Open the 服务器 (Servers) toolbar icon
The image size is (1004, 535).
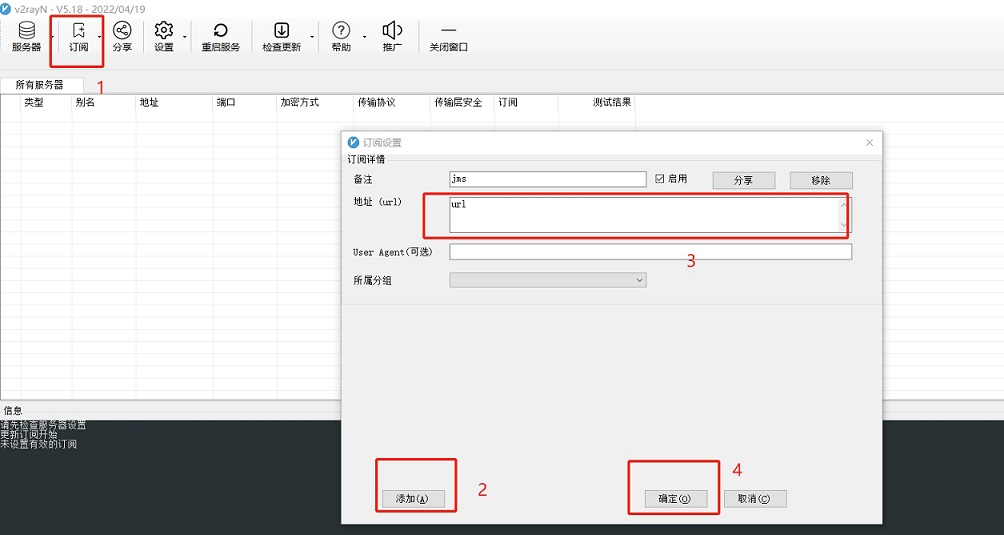26,37
